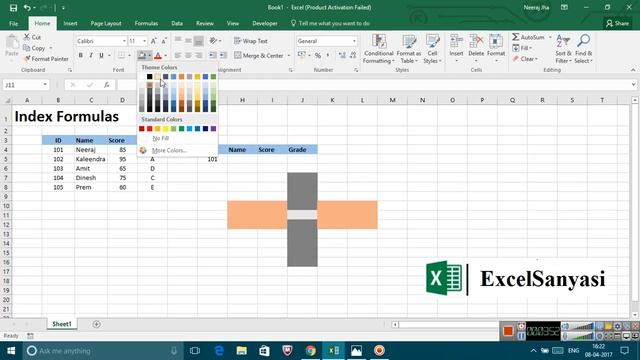The height and width of the screenshot is (360, 640).
Task: Toggle Middle Align button
Action: (188, 41)
